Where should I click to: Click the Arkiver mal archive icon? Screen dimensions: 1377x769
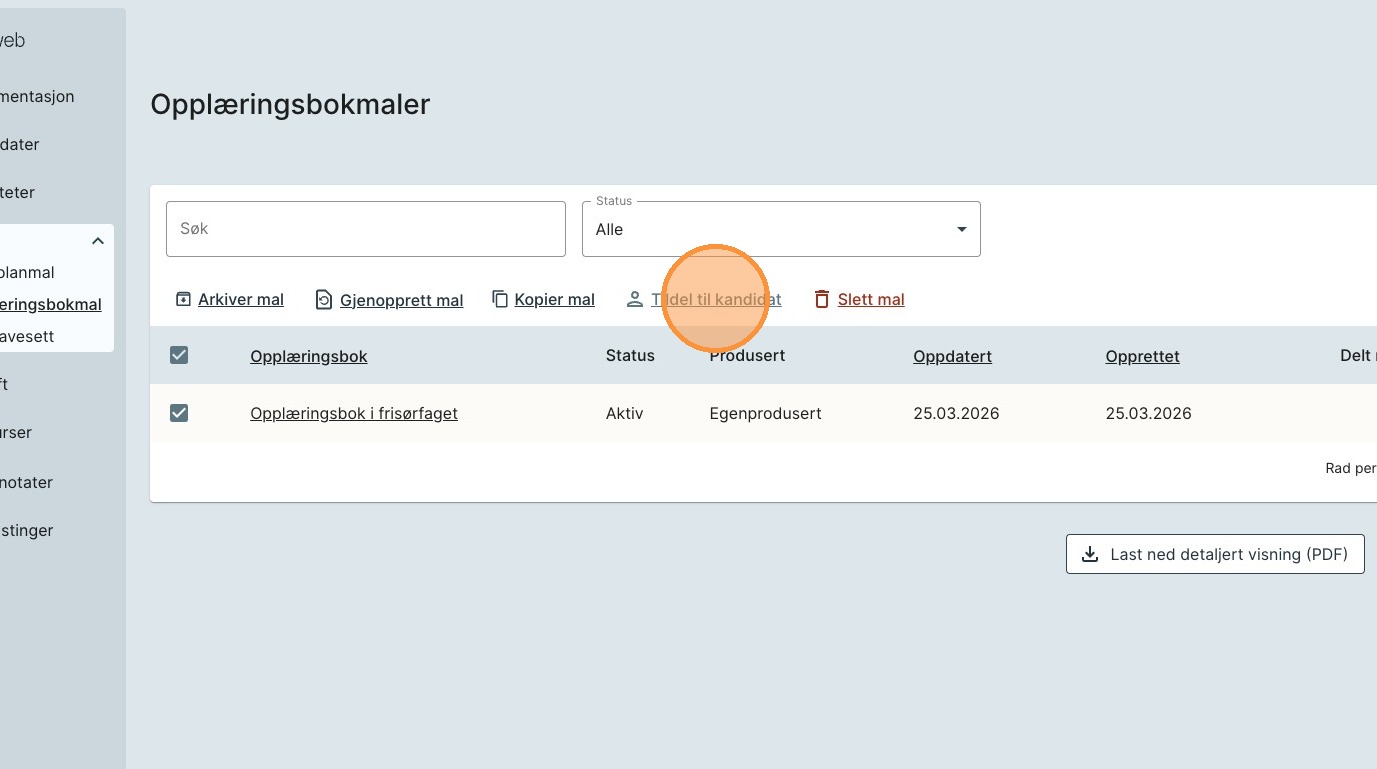[183, 299]
